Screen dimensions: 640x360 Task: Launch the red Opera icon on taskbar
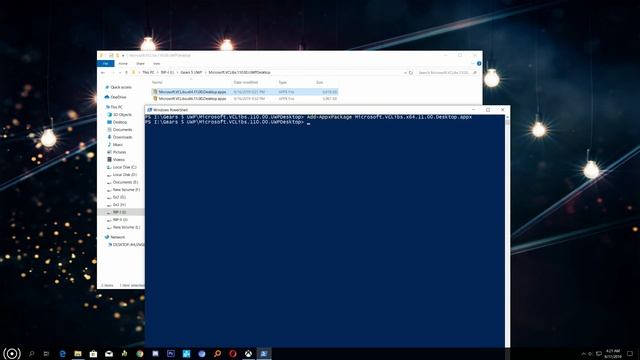[233, 354]
